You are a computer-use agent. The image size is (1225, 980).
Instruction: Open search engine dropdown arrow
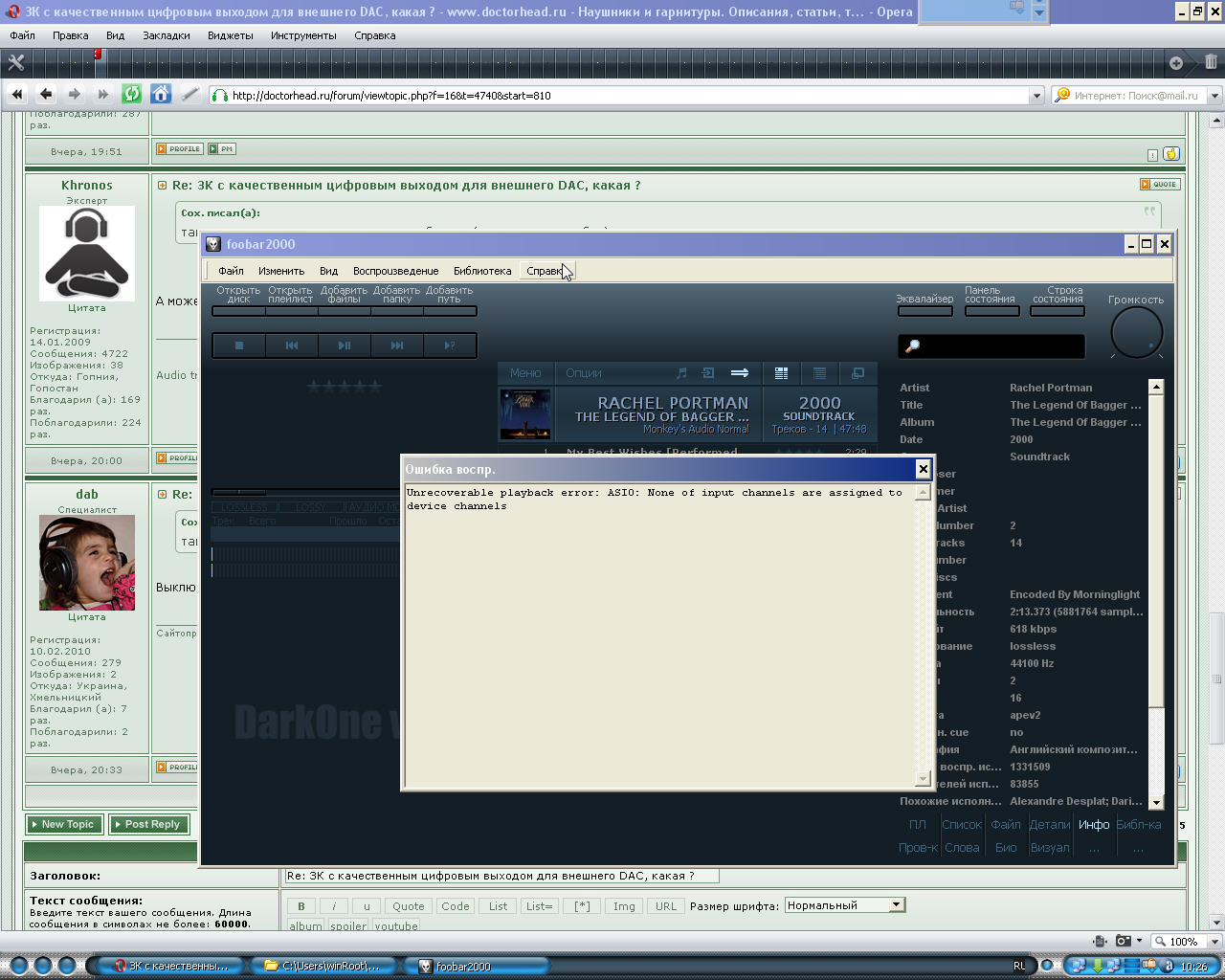[x=1214, y=96]
